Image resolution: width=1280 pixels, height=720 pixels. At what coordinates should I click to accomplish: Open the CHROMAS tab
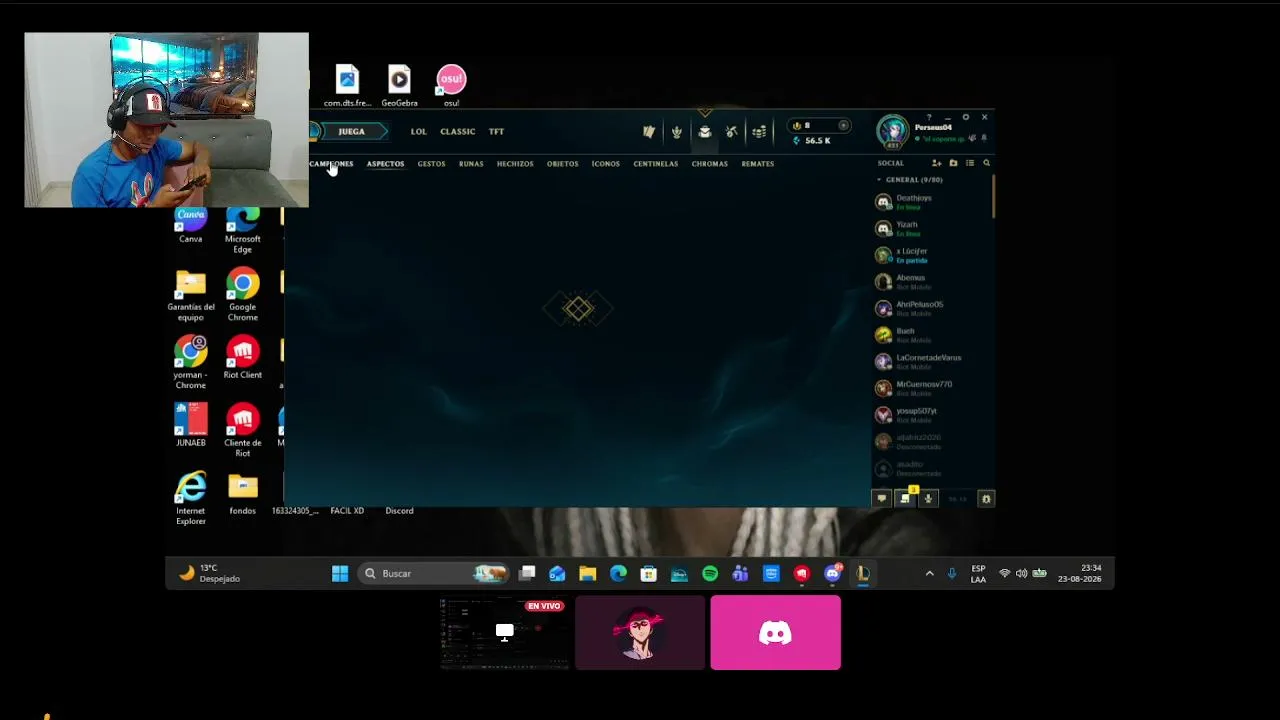pos(709,163)
